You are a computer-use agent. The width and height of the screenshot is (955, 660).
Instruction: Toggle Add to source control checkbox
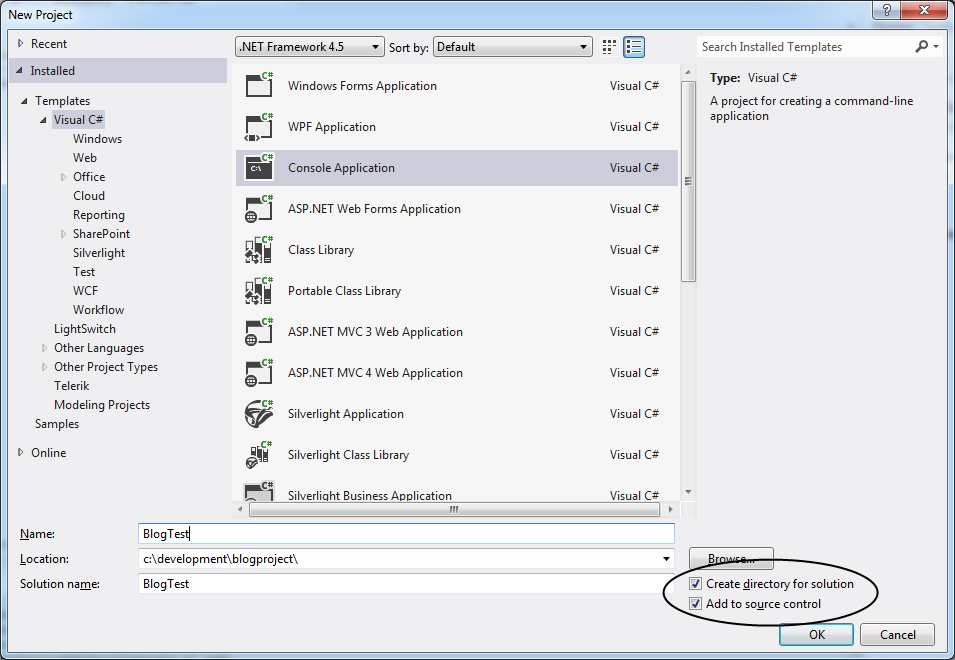coord(696,604)
